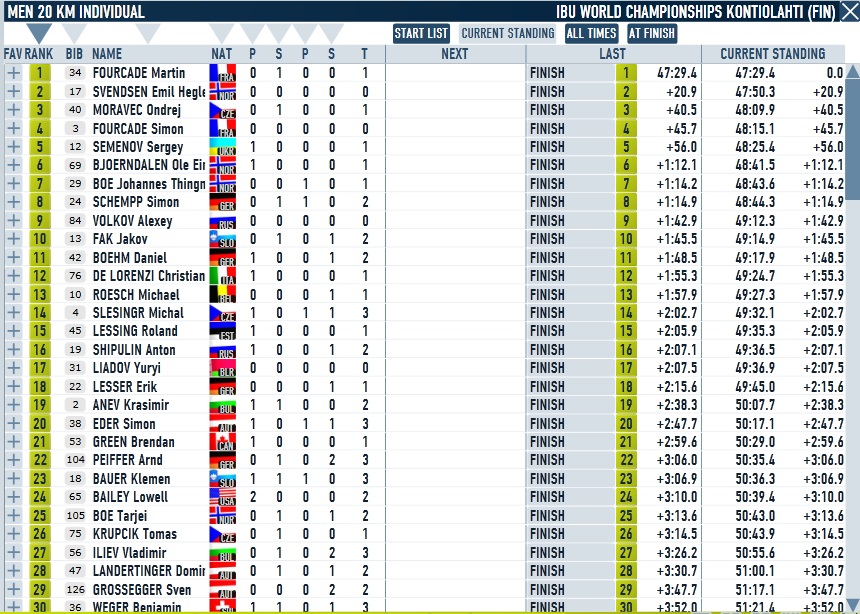Add SVENDSEN Emil Hegle to favorites

click(x=14, y=92)
